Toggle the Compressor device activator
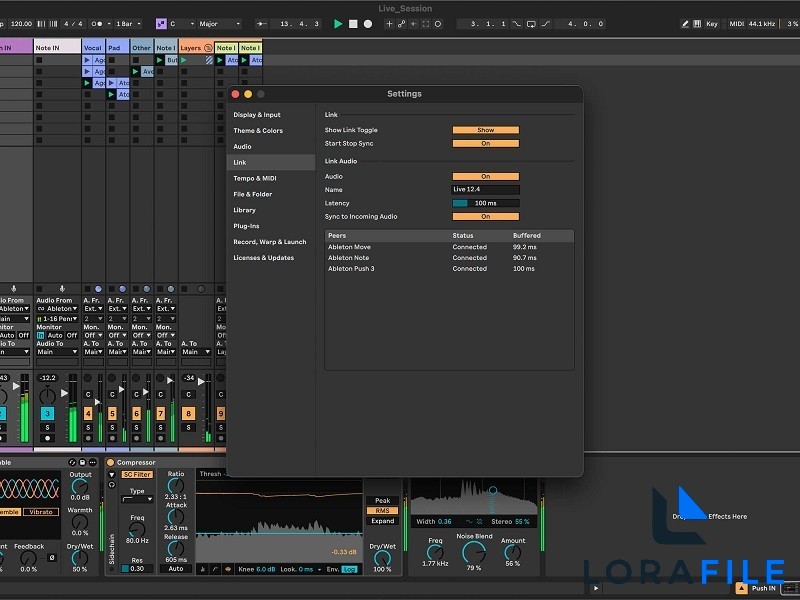800x600 pixels. [110, 463]
